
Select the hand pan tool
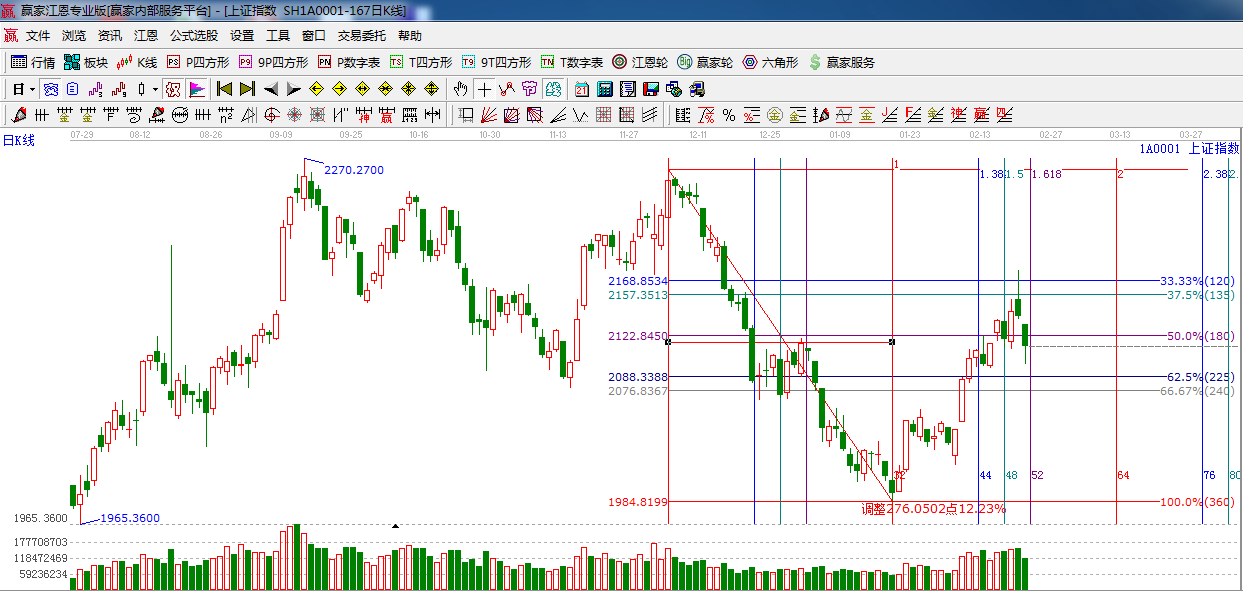point(461,89)
